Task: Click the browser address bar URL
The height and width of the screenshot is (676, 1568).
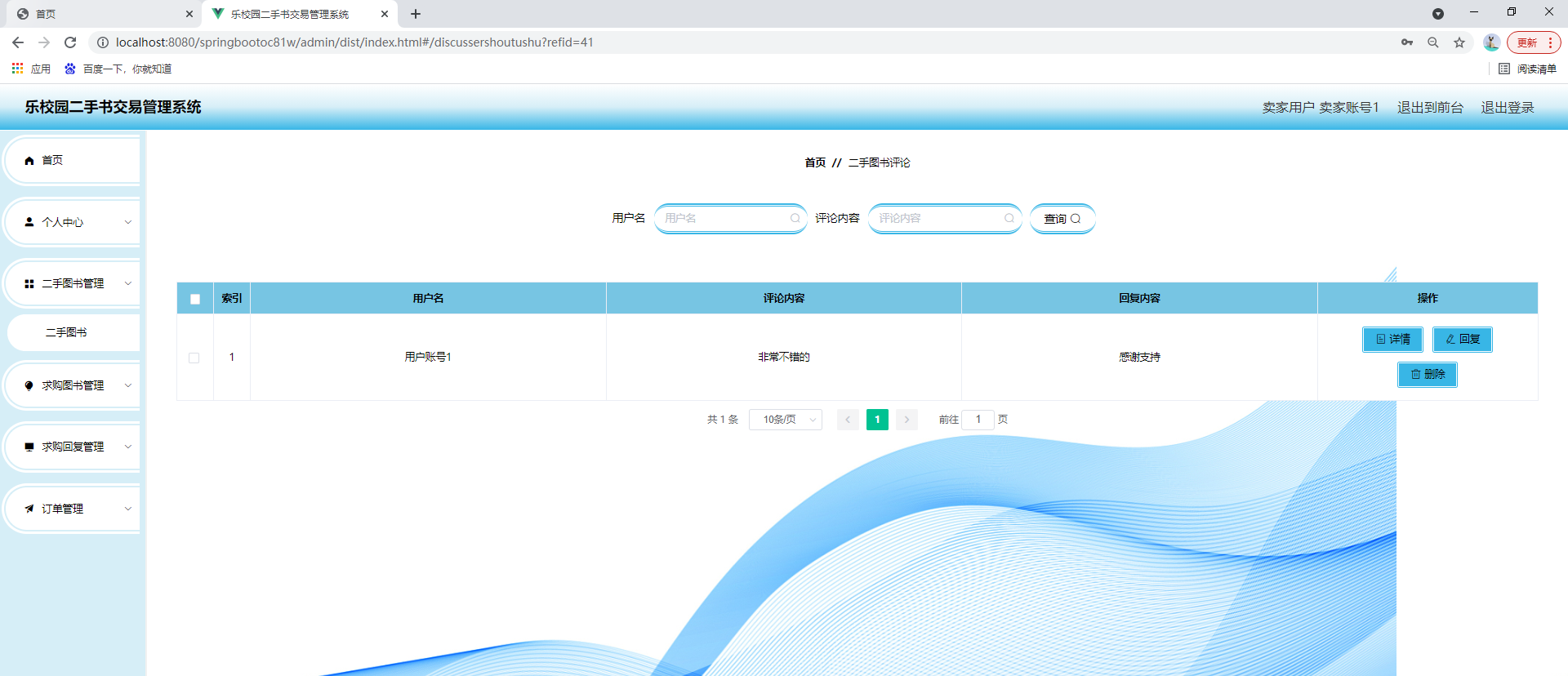Action: 354,42
